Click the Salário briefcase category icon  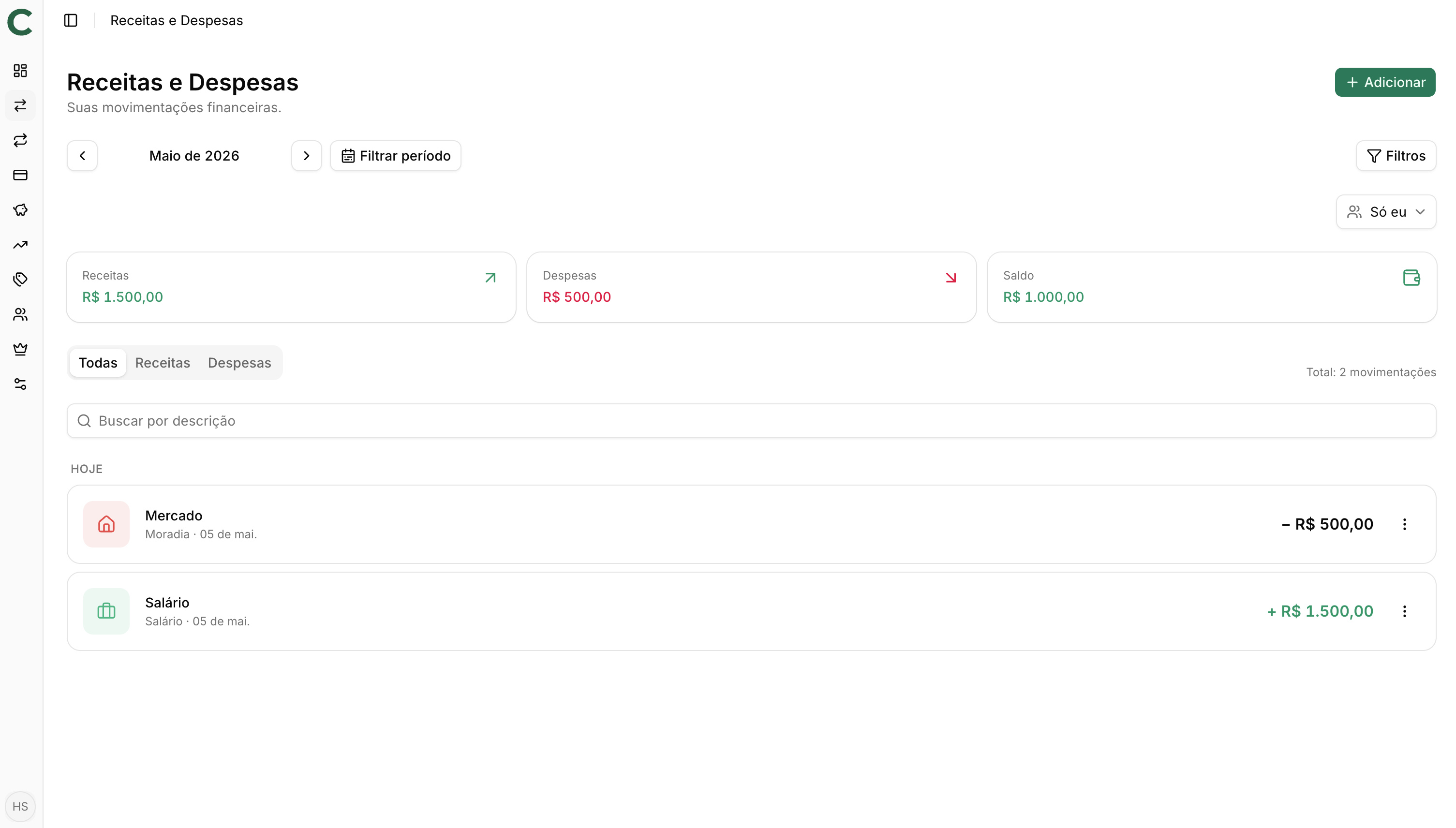click(x=106, y=611)
